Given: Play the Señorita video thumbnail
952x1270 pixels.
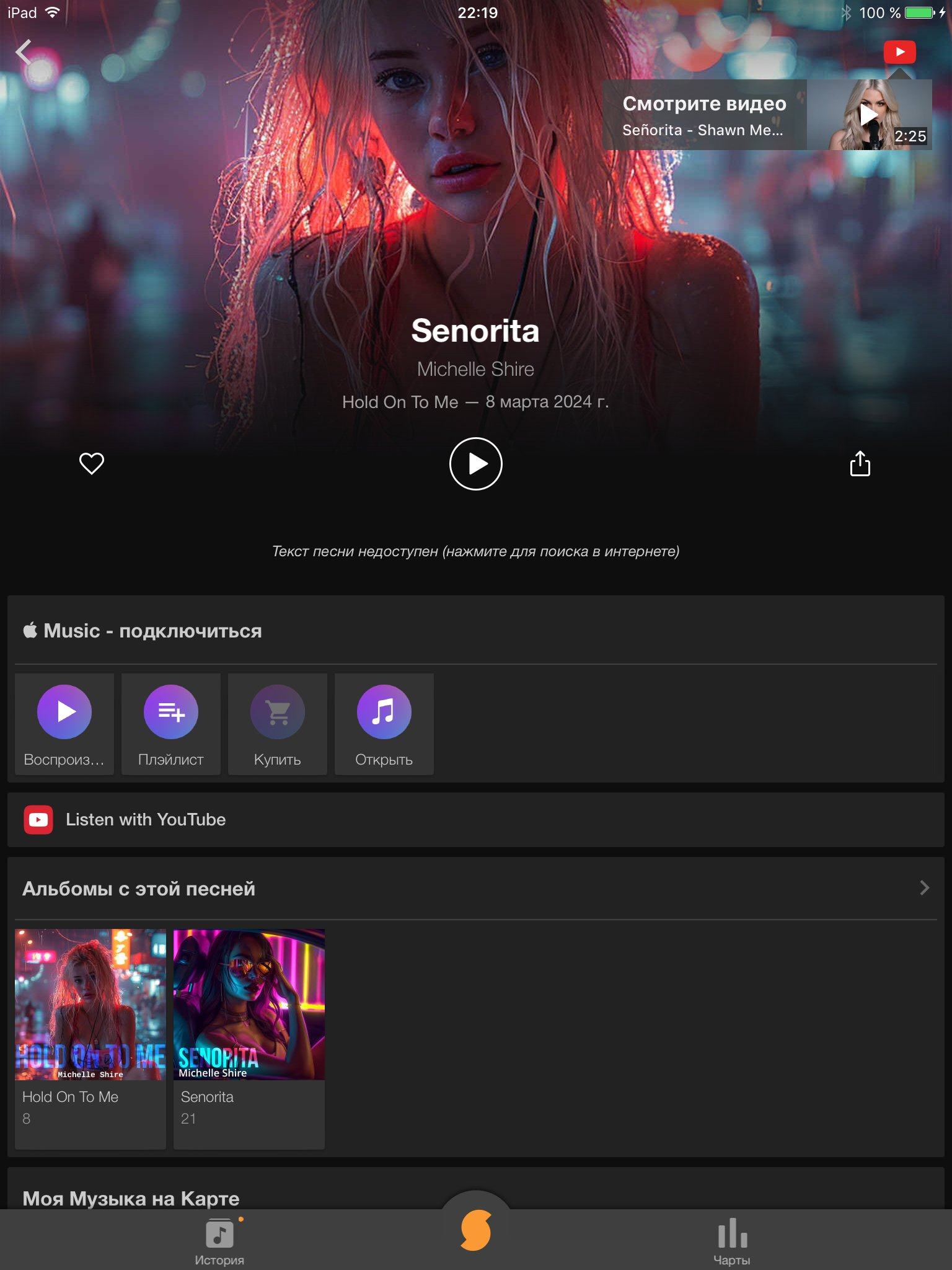Looking at the screenshot, I should tap(870, 115).
